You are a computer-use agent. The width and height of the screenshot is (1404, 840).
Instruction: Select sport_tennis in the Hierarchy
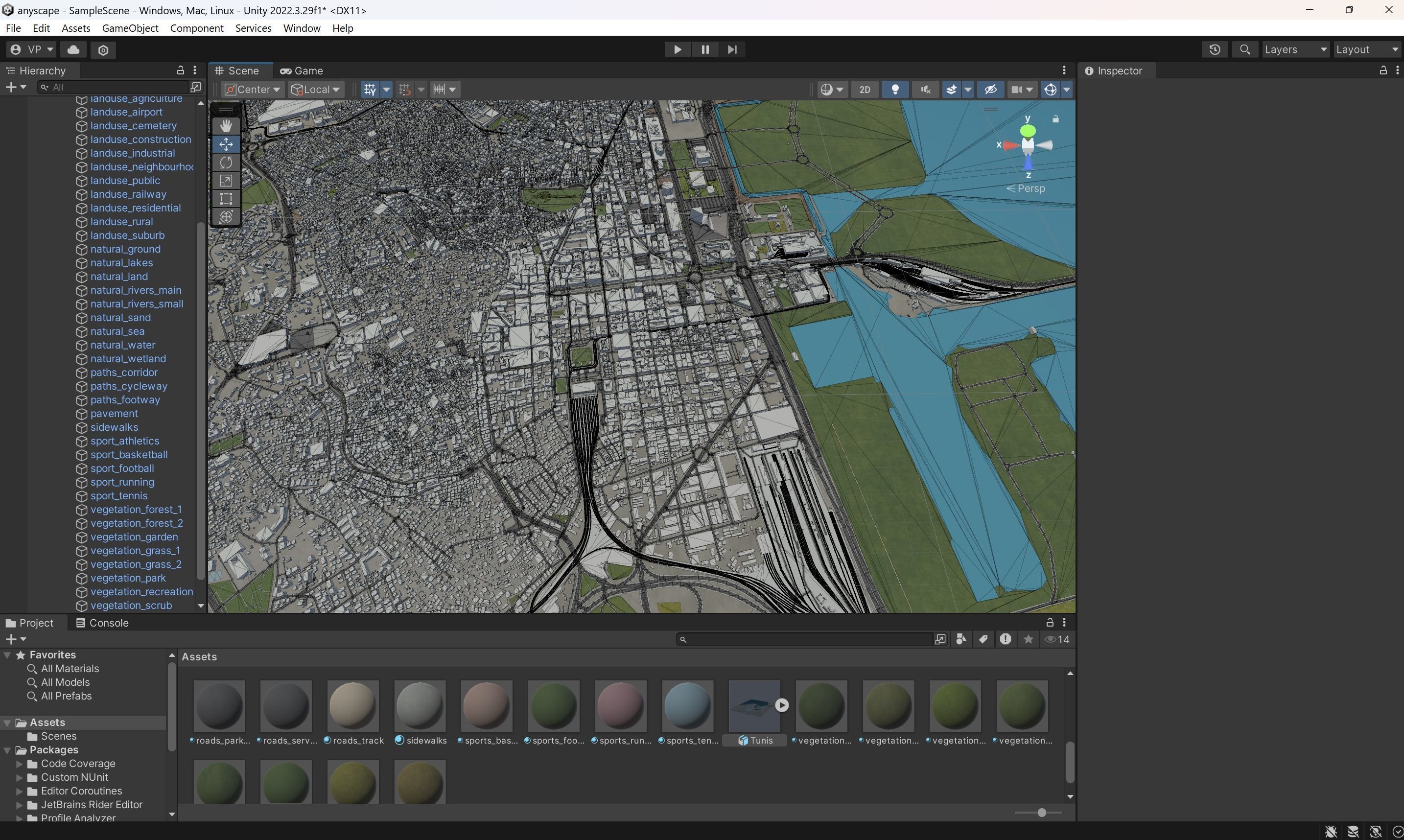coord(119,496)
